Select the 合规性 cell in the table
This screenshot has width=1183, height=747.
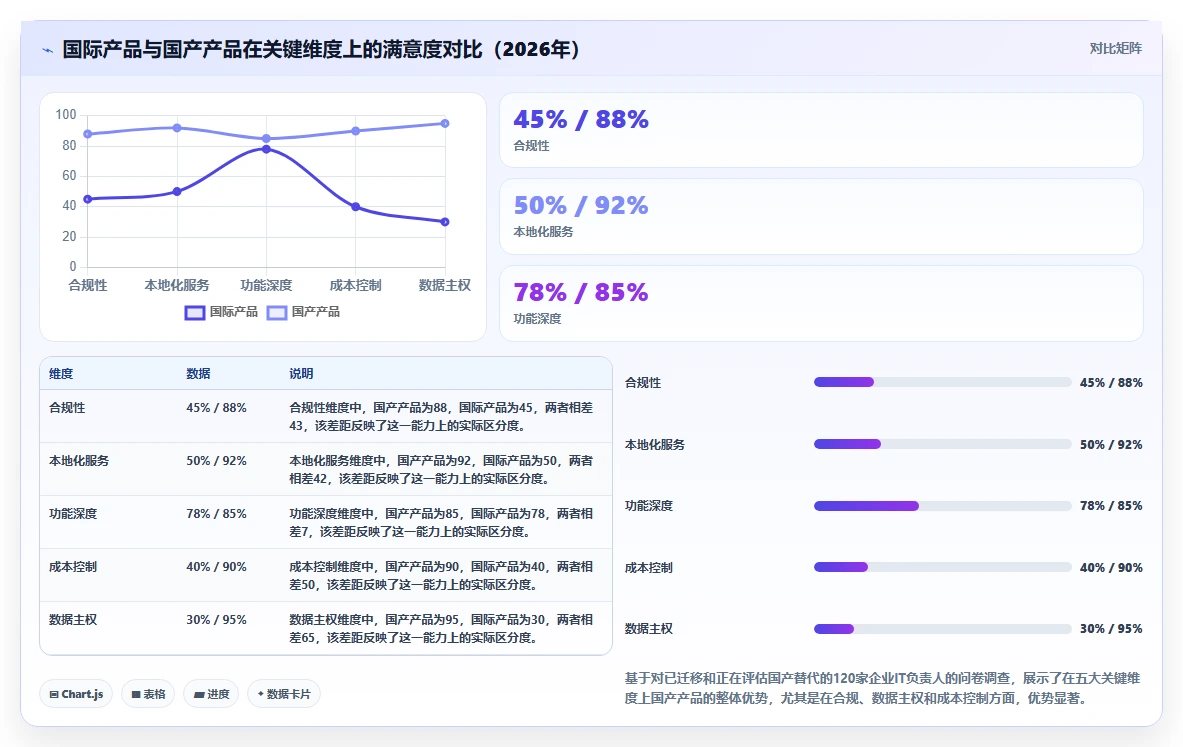pyautogui.click(x=67, y=407)
